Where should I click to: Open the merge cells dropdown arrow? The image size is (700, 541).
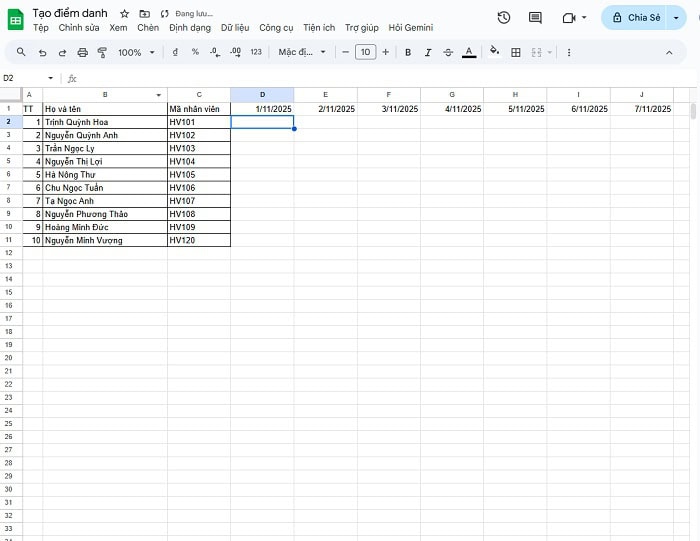tap(550, 53)
